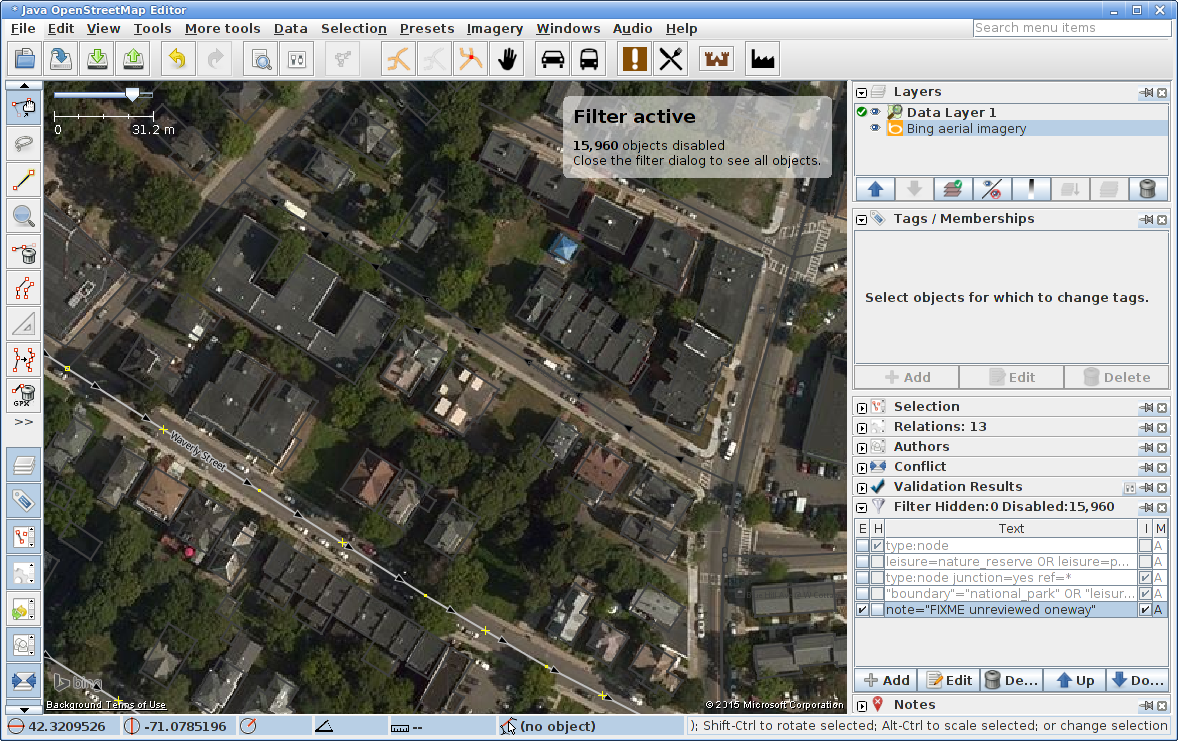This screenshot has width=1178, height=741.
Task: Select the Zoom magnifier tool in sidebar
Action: [x=24, y=215]
